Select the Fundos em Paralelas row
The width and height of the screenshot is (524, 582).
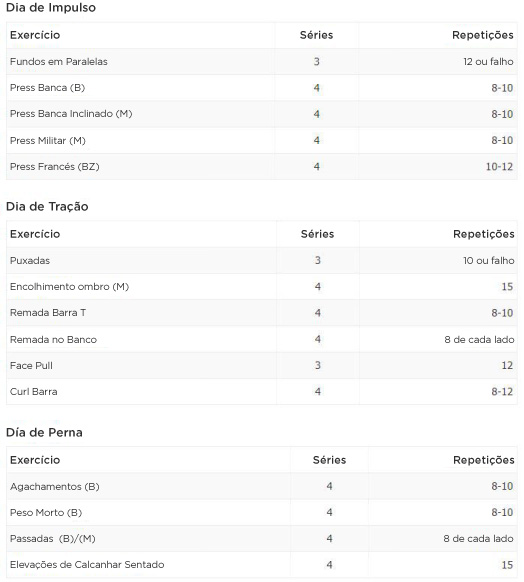coord(262,62)
